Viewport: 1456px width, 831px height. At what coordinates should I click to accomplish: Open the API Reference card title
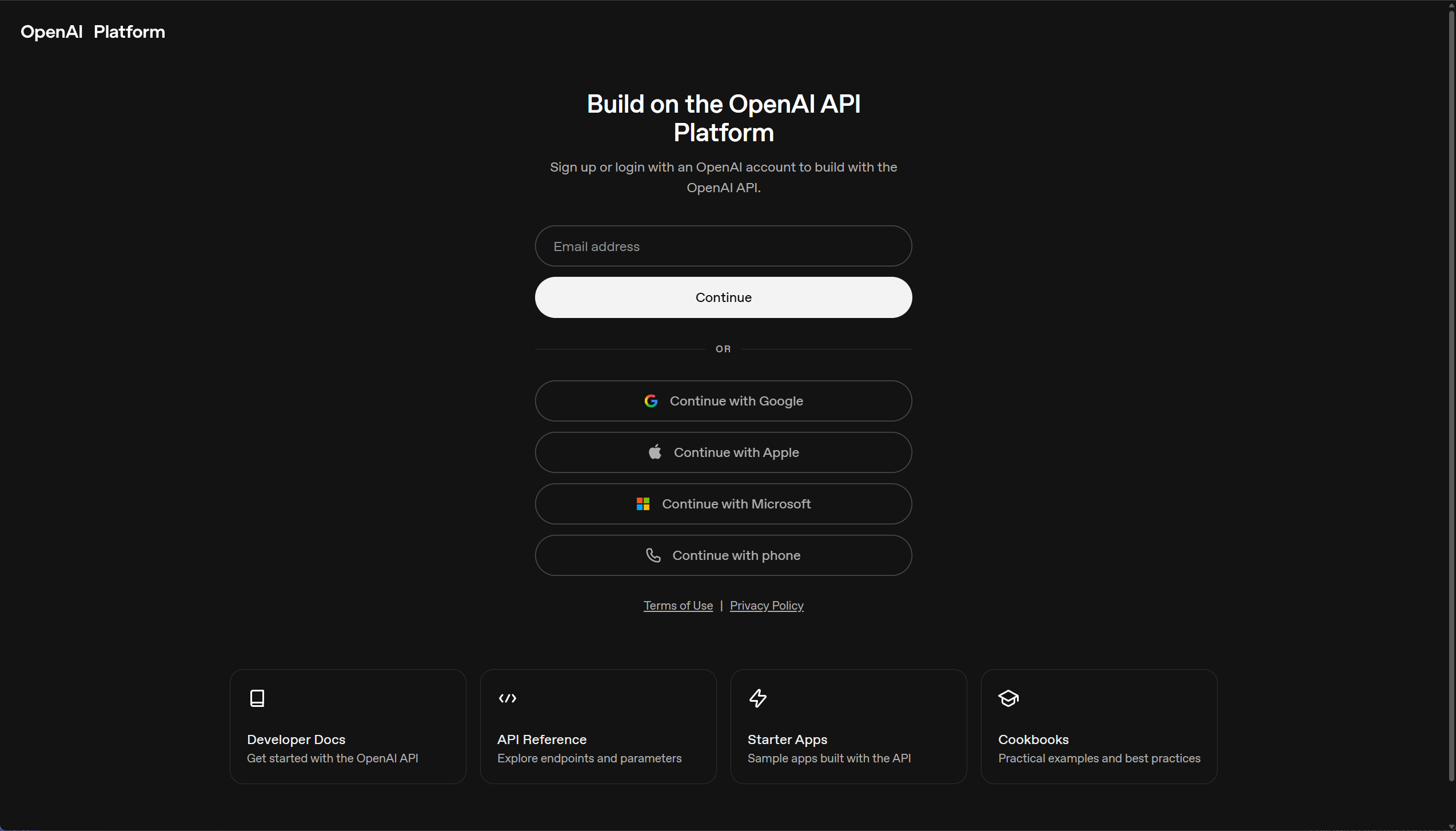point(542,739)
